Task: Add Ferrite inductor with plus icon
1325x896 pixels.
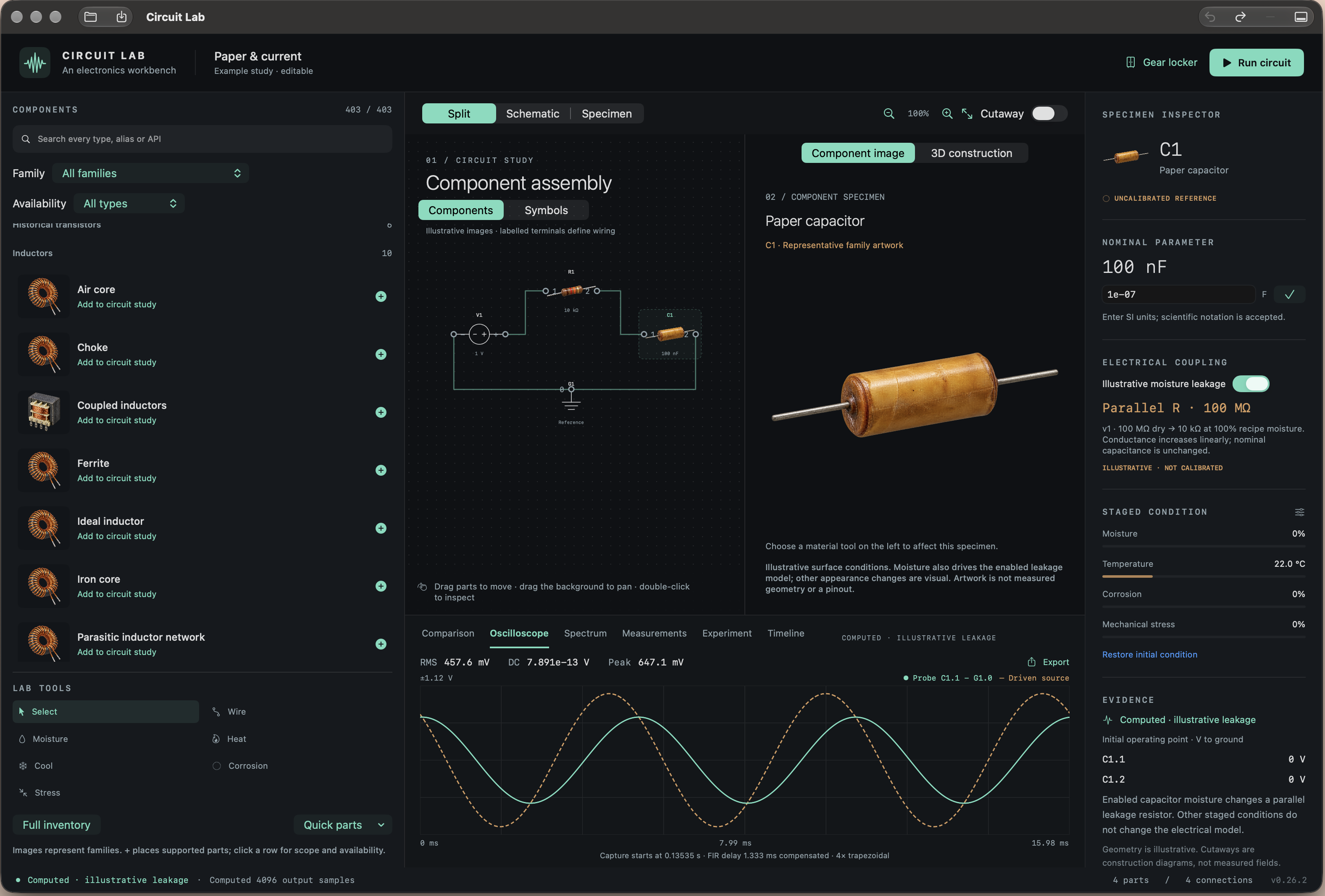Action: tap(381, 470)
